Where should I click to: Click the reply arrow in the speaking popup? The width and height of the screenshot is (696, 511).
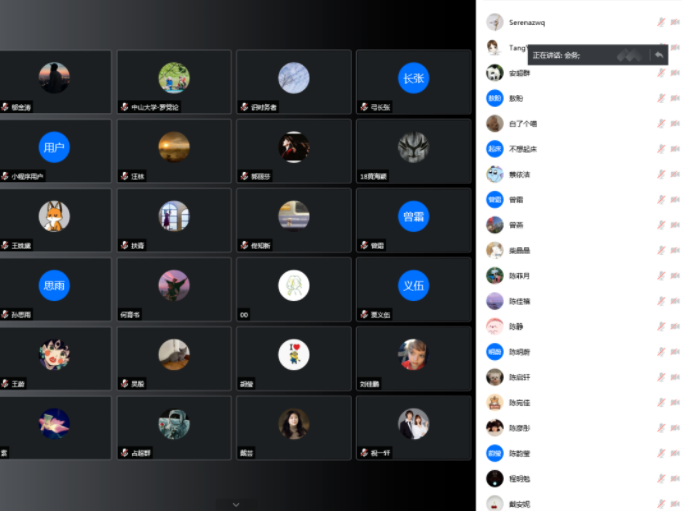(x=659, y=55)
